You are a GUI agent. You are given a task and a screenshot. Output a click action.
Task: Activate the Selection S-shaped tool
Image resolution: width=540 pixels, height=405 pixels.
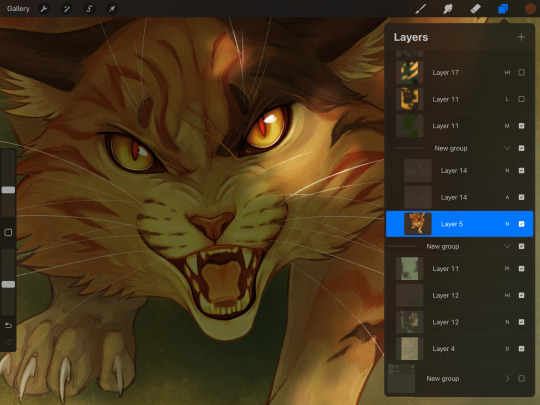click(89, 9)
